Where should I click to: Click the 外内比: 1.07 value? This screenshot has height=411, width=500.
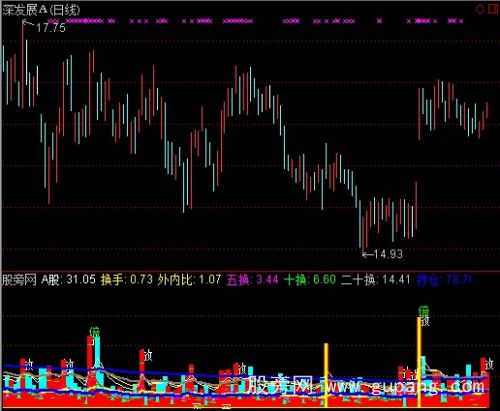(x=189, y=279)
